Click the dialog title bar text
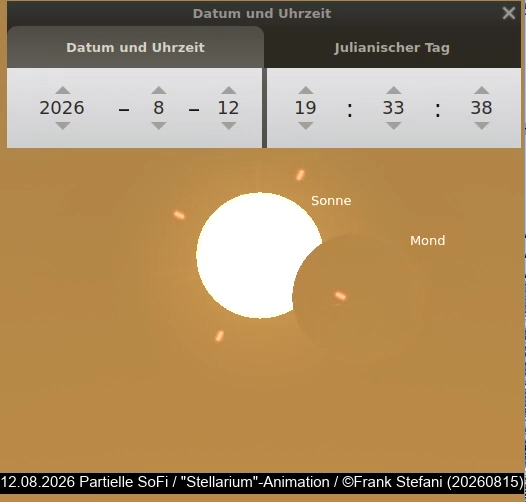The height and width of the screenshot is (502, 526). click(262, 13)
